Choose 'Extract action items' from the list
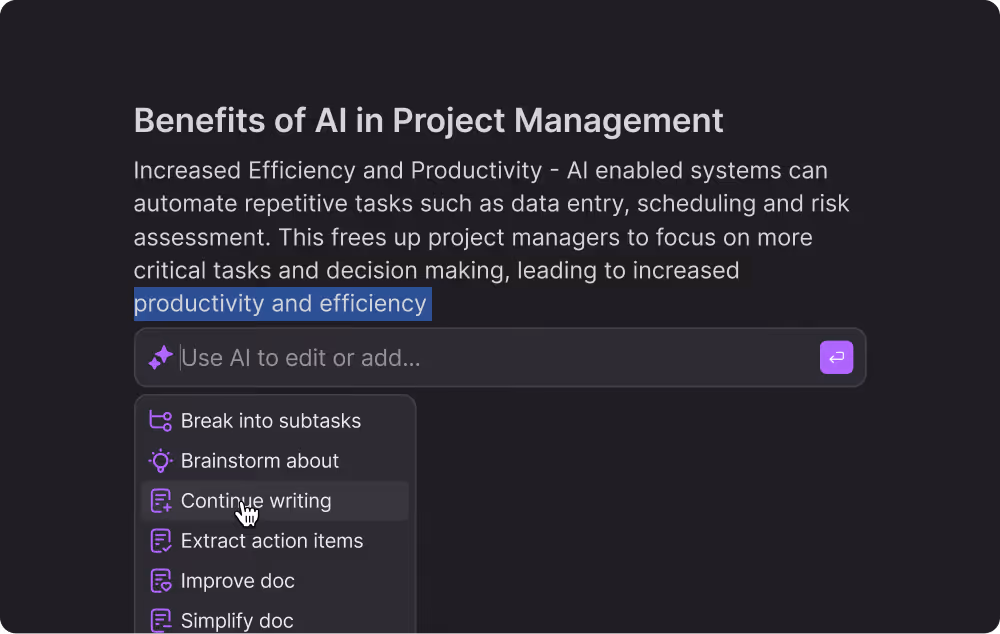This screenshot has height=634, width=1000. pyautogui.click(x=272, y=540)
